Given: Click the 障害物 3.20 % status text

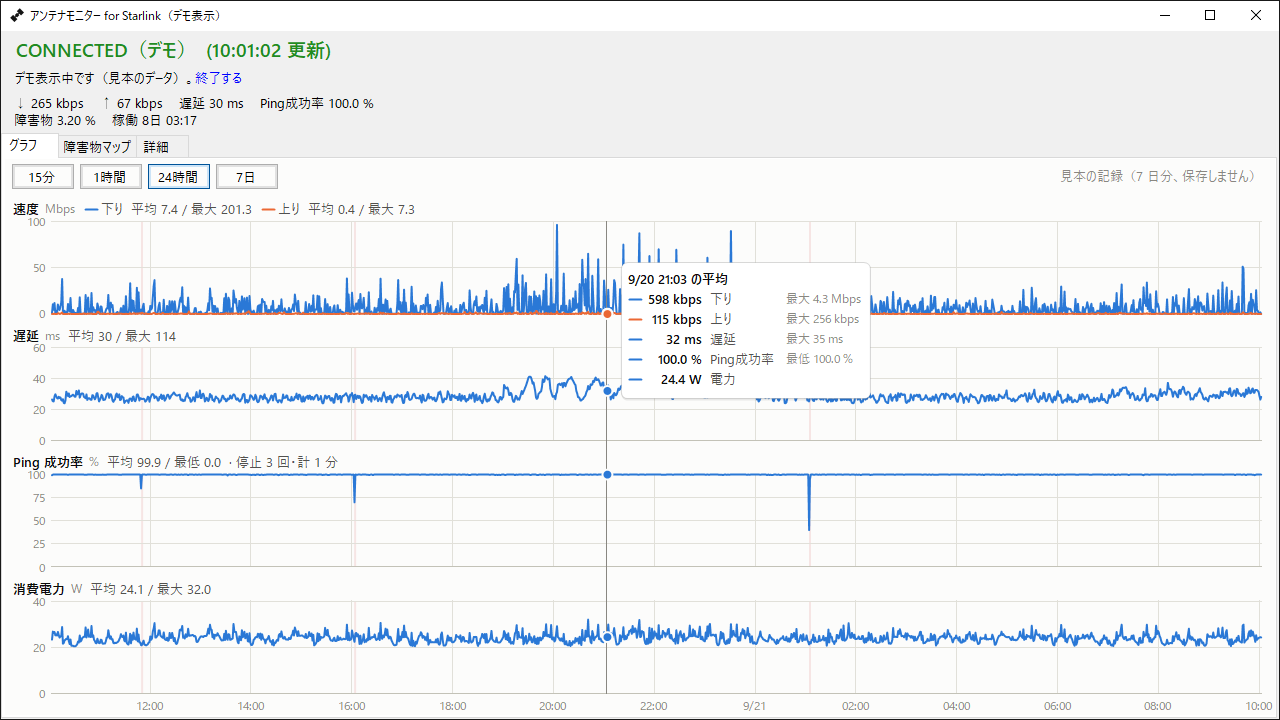Looking at the screenshot, I should [55, 121].
